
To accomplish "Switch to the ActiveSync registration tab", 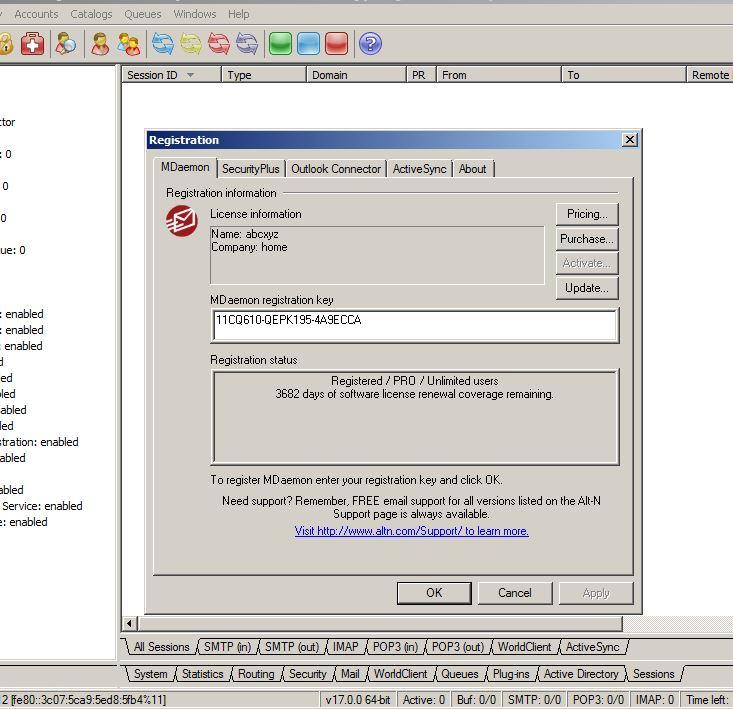I will pyautogui.click(x=419, y=169).
